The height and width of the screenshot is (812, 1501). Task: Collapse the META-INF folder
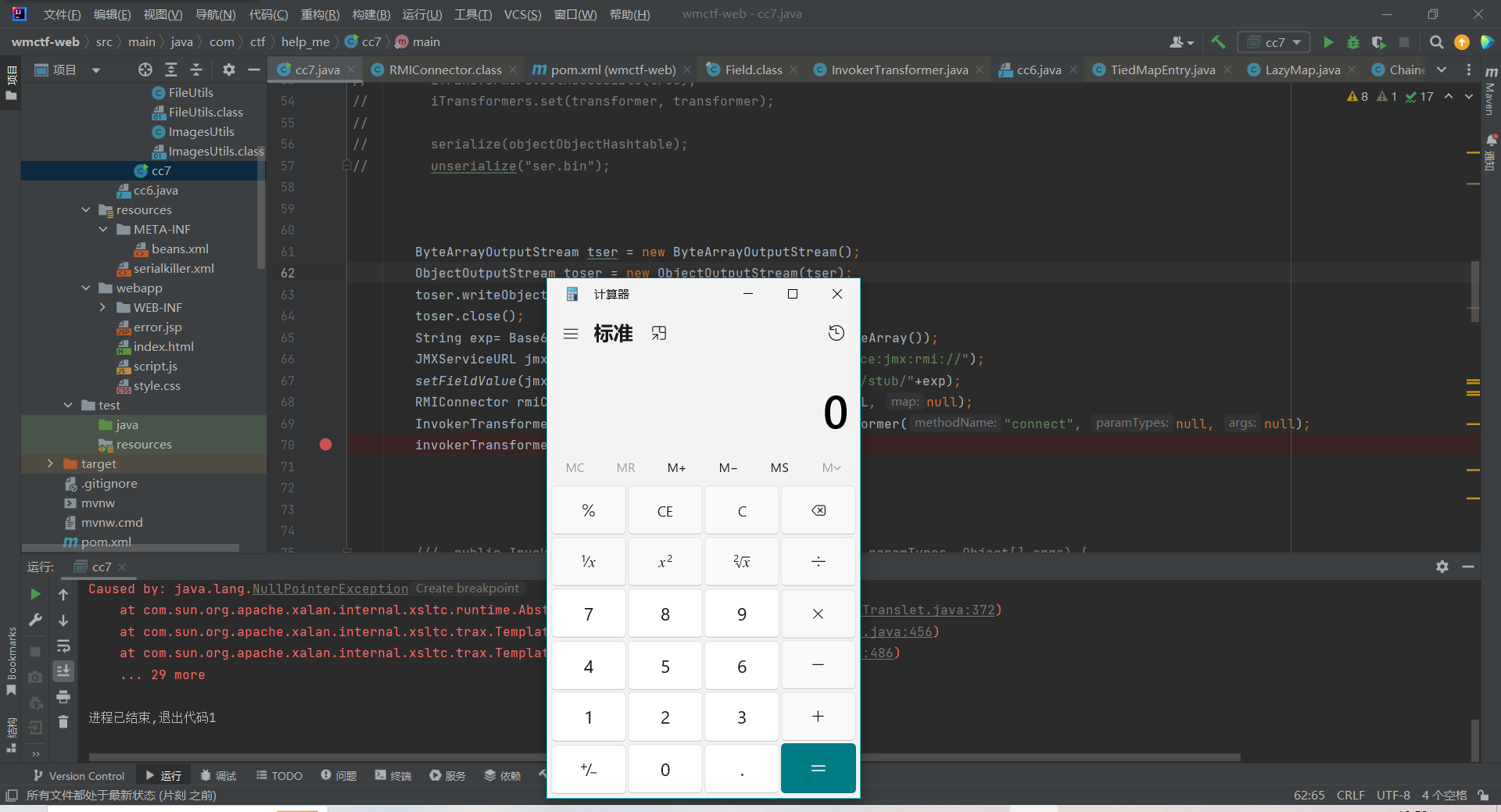[103, 229]
